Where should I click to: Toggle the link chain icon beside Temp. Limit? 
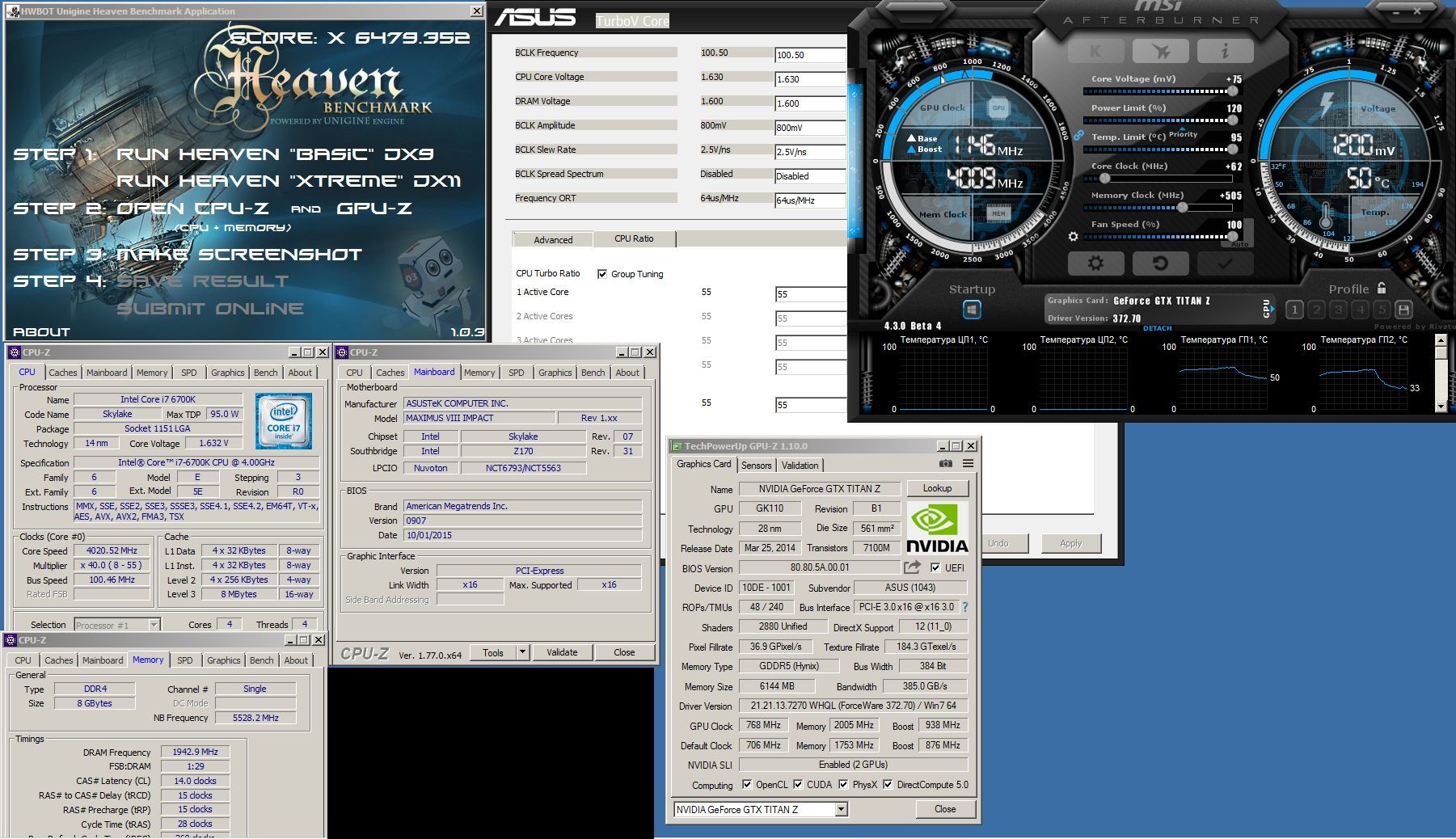[1078, 136]
